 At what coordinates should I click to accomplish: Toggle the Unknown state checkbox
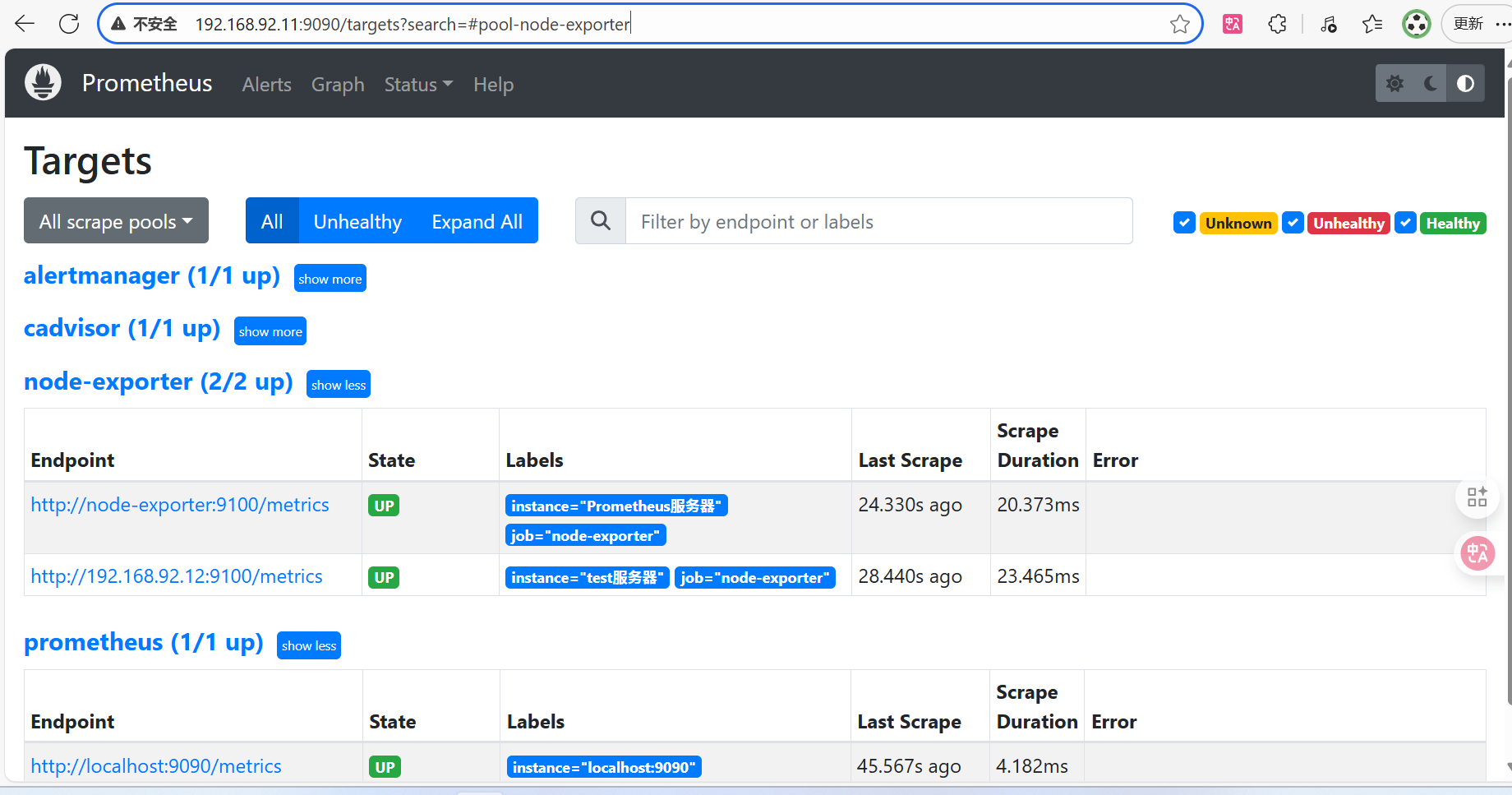click(x=1184, y=223)
